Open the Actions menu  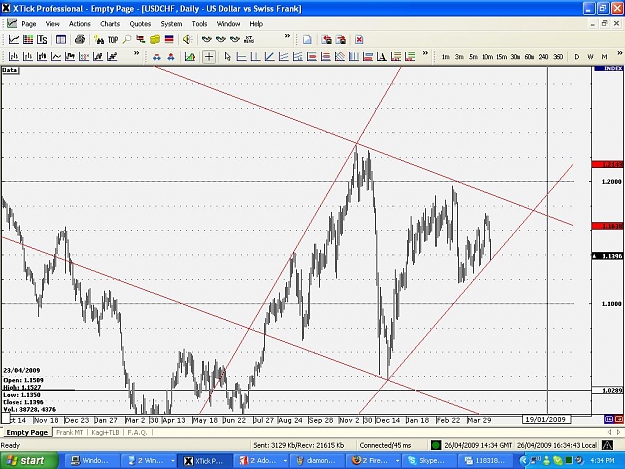(x=80, y=24)
